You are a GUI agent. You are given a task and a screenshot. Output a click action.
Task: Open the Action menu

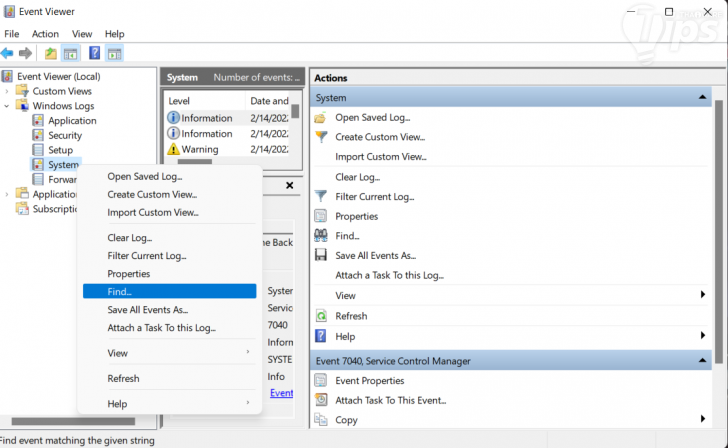45,34
